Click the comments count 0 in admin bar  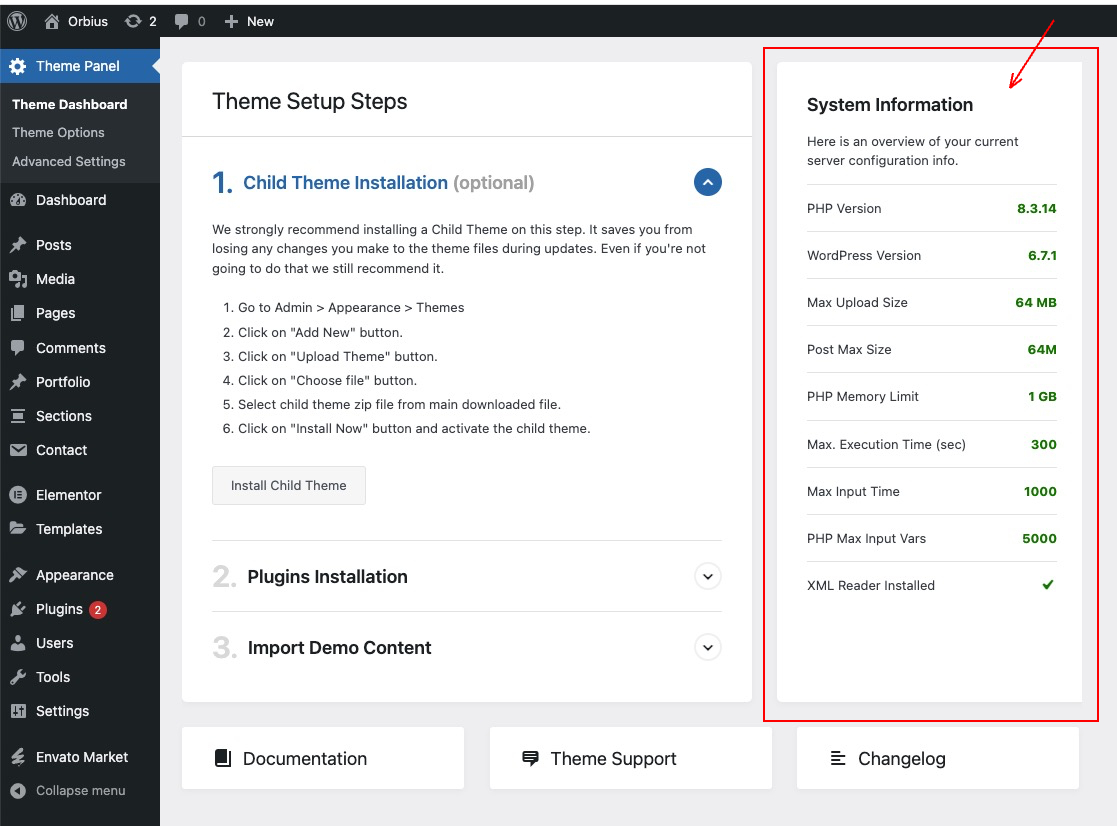pyautogui.click(x=202, y=21)
